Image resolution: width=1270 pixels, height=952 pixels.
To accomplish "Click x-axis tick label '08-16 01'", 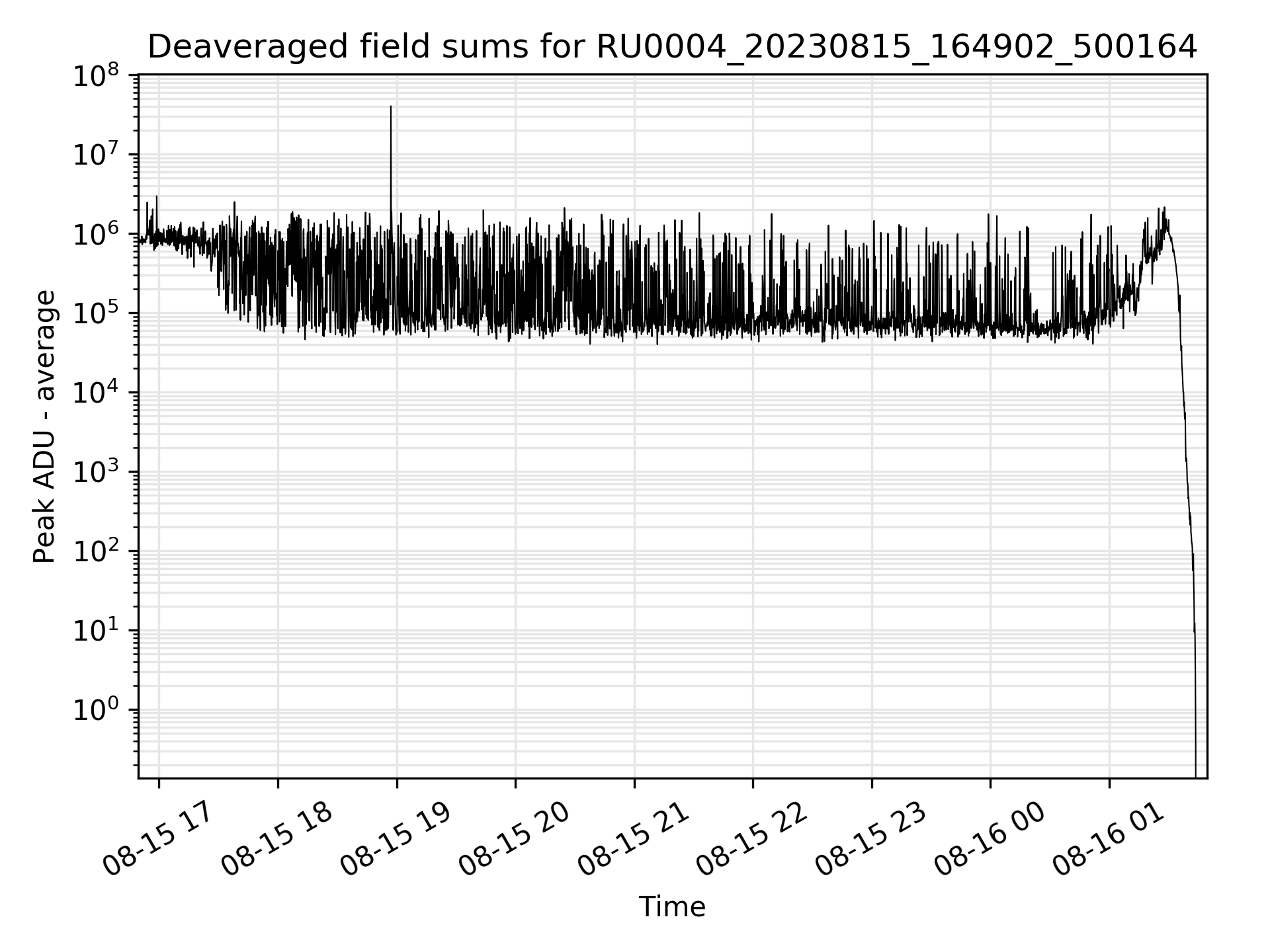I will [x=1109, y=838].
